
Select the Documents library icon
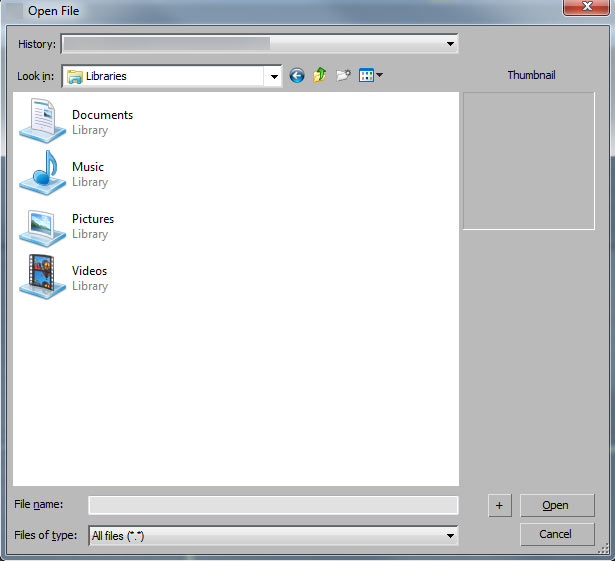pyautogui.click(x=42, y=121)
